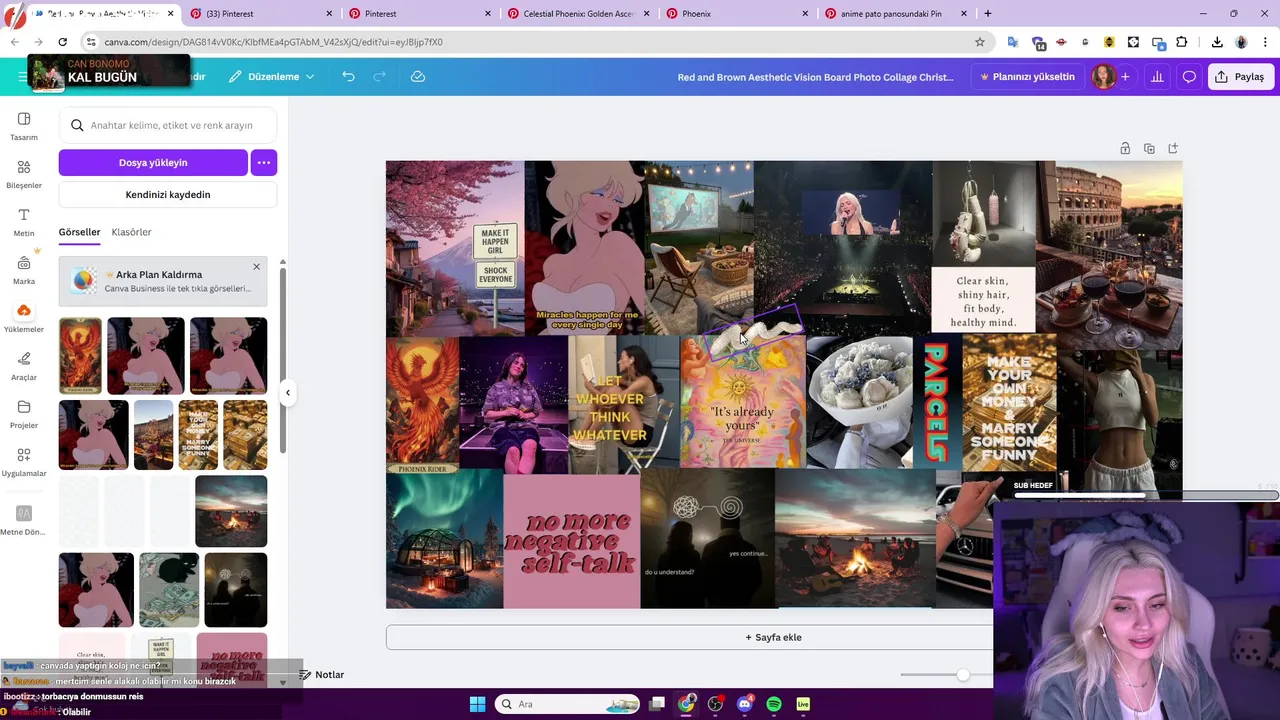Image resolution: width=1280 pixels, height=720 pixels.
Task: Select the phoenix card upload thumbnail
Action: tap(80, 356)
